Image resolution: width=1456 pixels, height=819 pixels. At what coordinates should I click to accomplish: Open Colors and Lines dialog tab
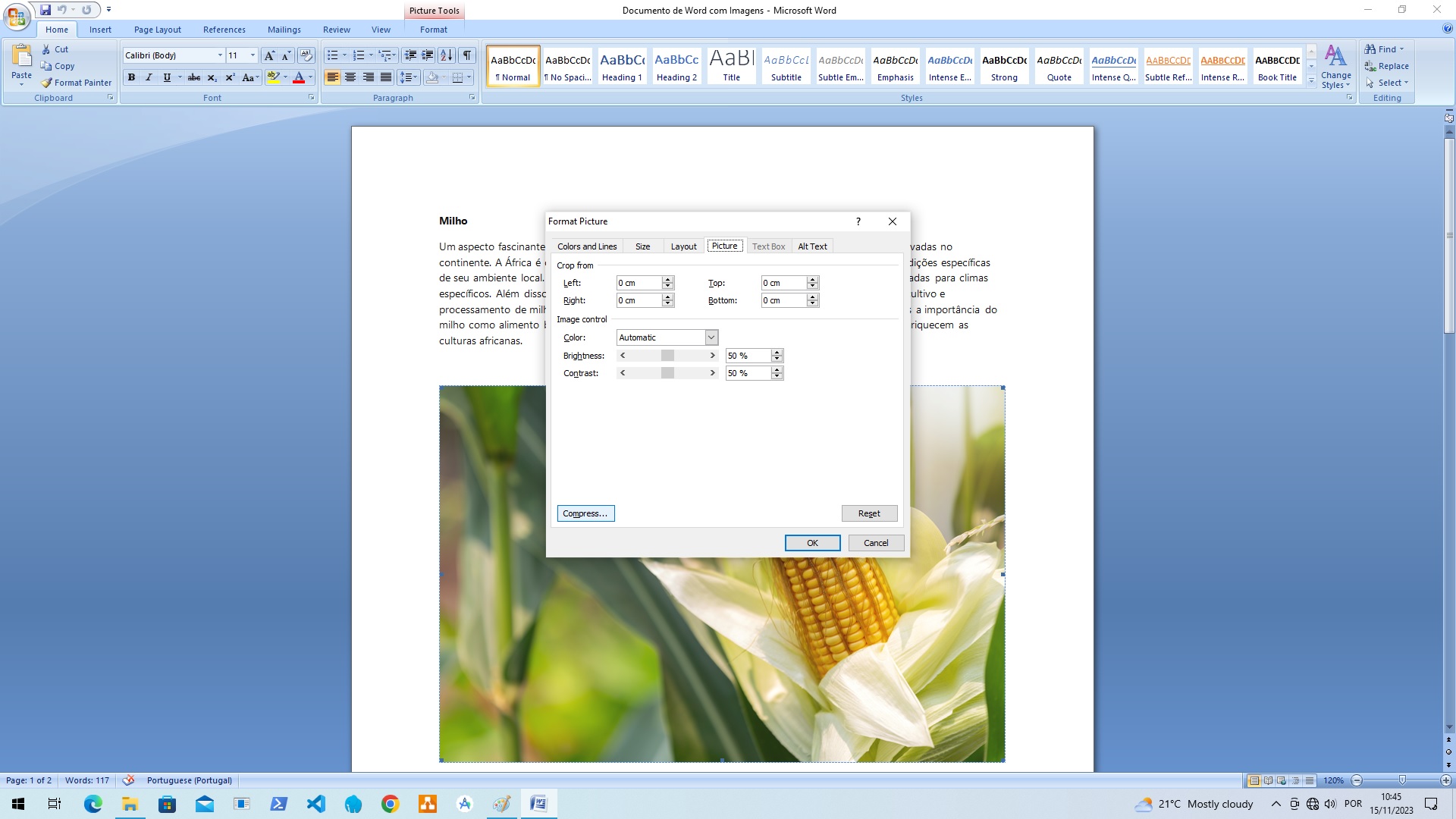[587, 246]
